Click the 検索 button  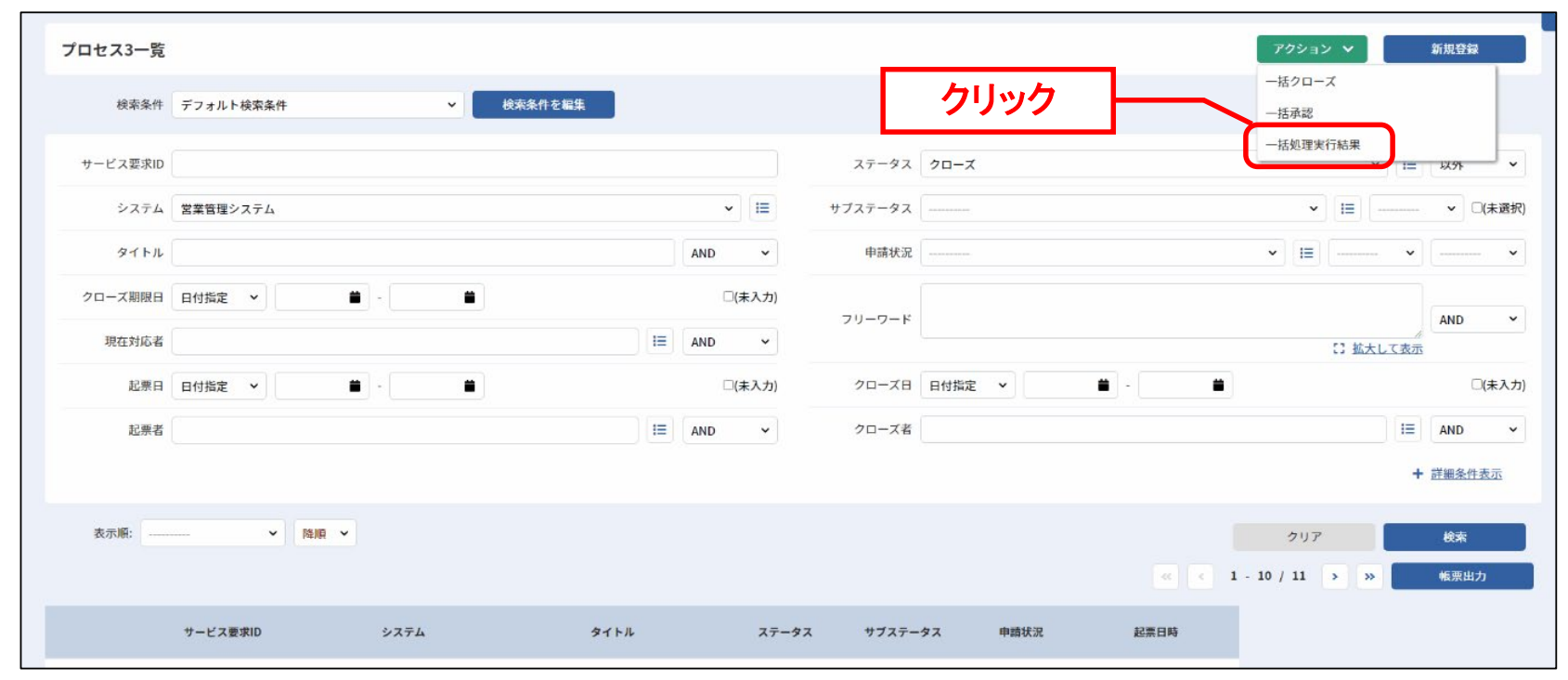(1454, 537)
